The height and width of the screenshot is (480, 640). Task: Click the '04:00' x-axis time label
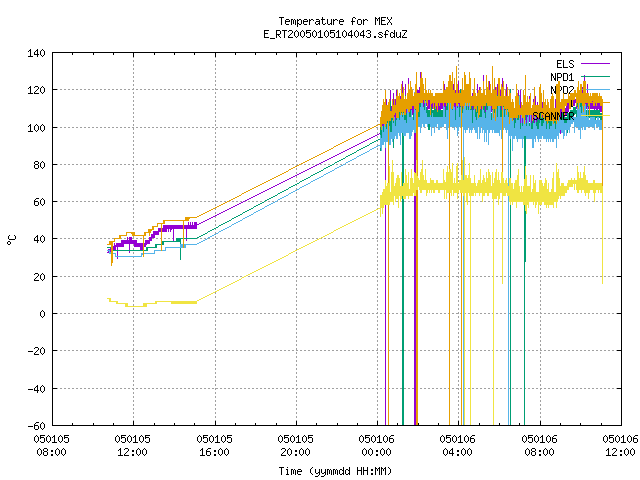tap(457, 452)
